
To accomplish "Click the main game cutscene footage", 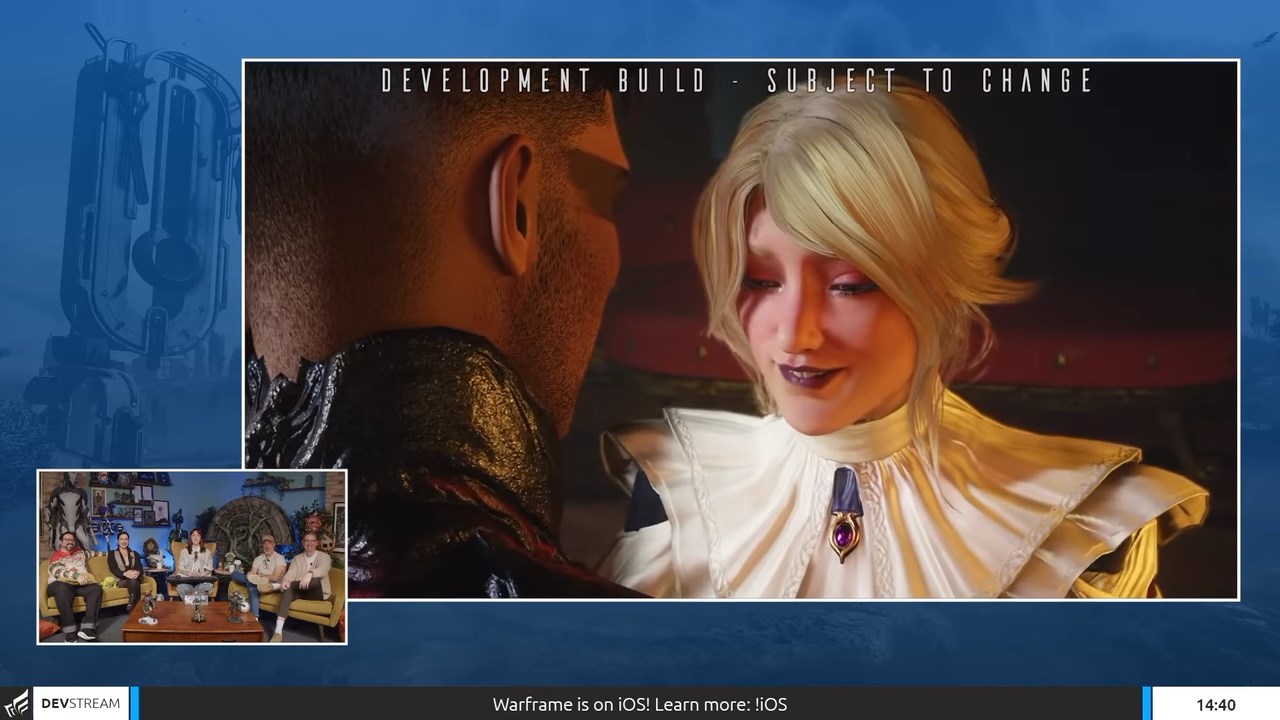I will tap(741, 330).
